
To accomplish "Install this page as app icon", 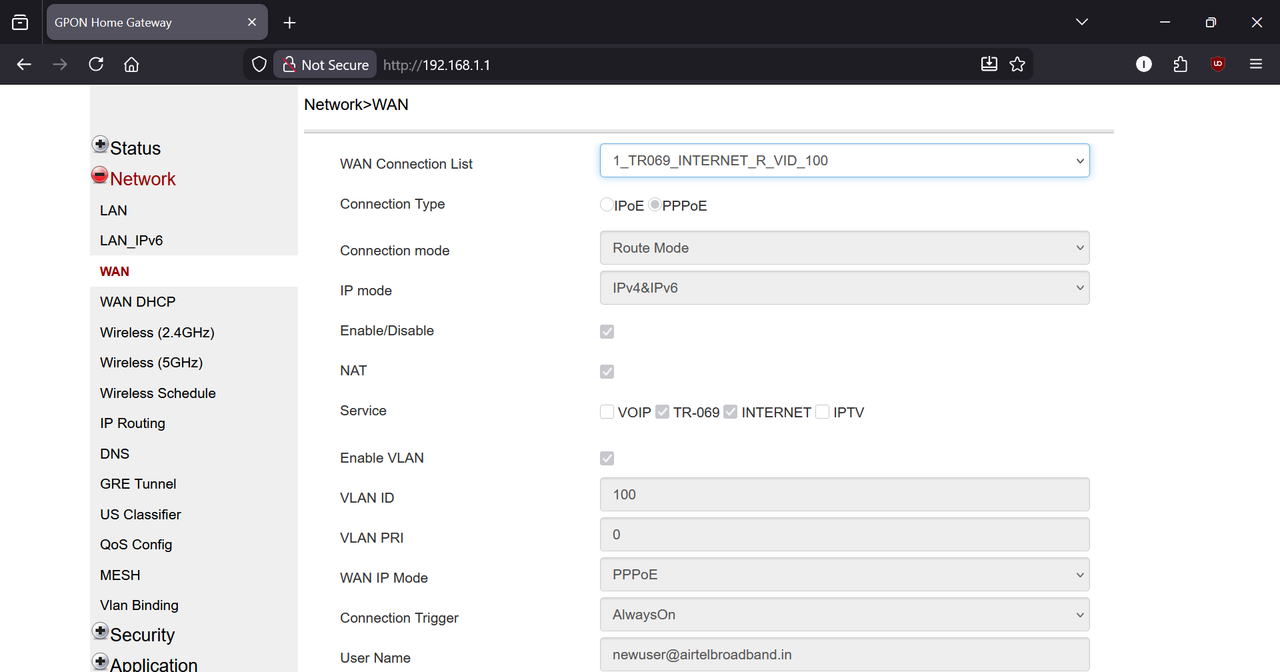I will coord(989,64).
